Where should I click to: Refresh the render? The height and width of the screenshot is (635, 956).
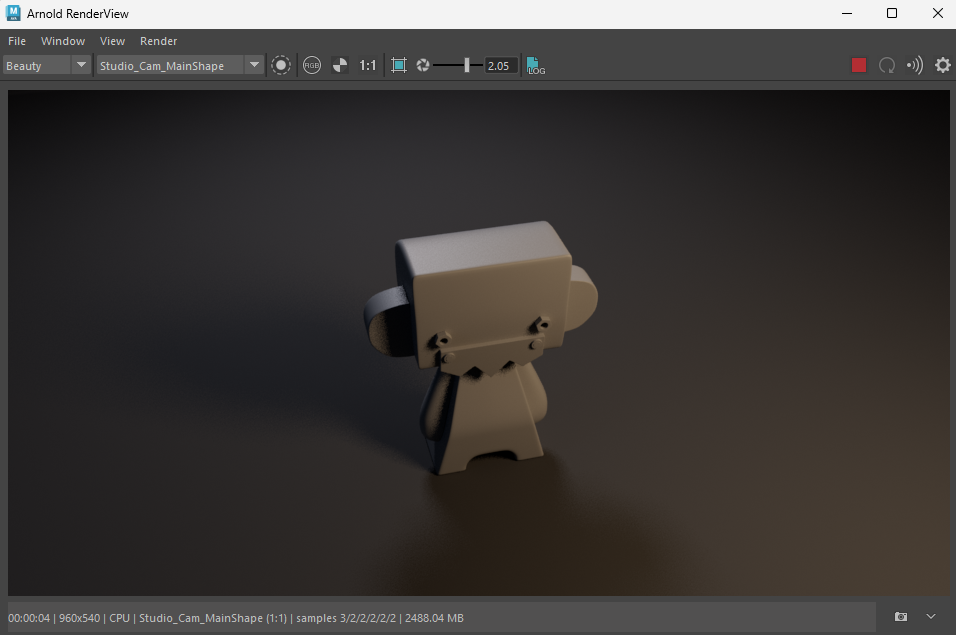click(886, 65)
